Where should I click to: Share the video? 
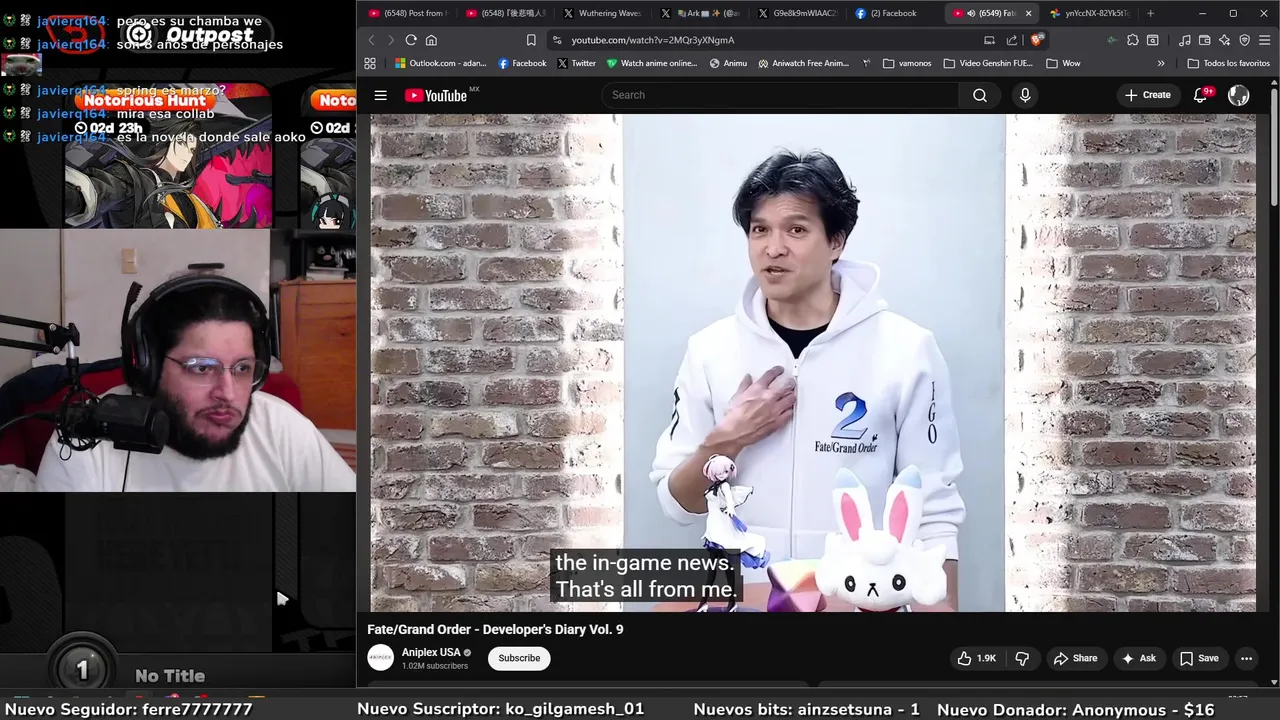click(x=1075, y=658)
